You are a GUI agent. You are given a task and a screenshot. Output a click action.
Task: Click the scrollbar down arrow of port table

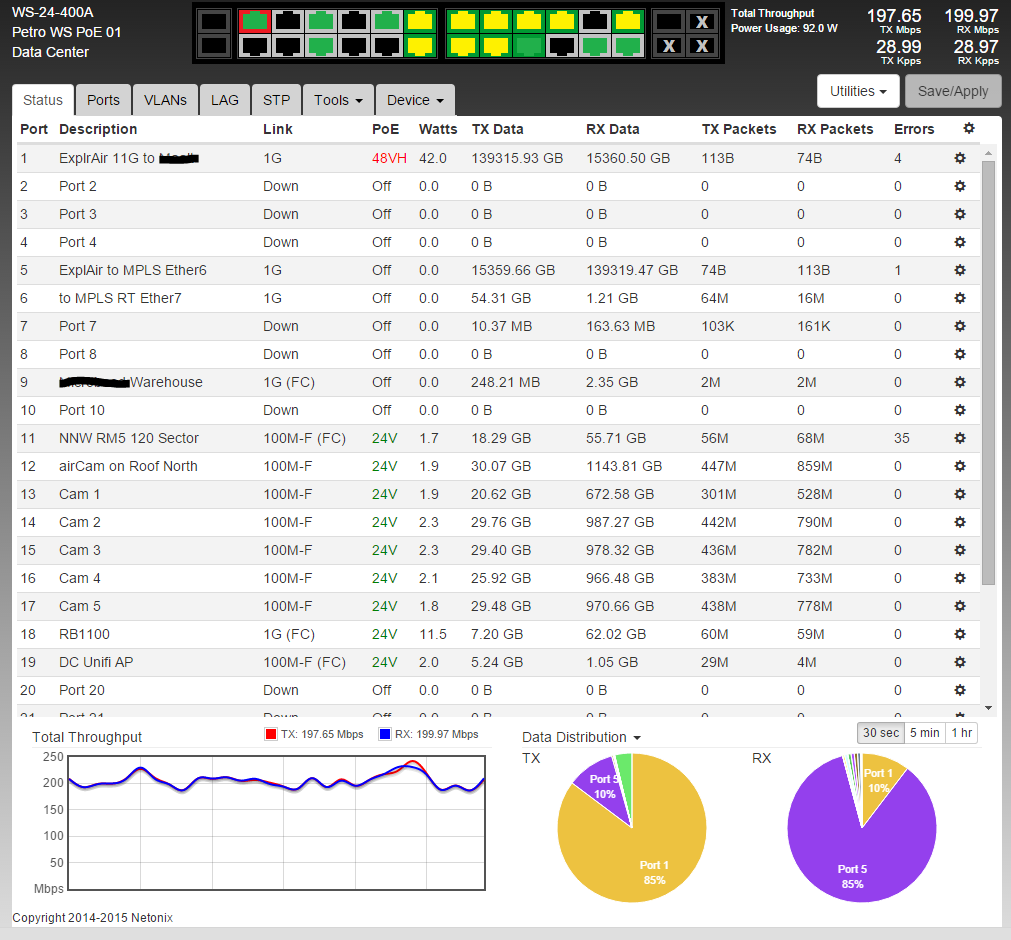coord(988,708)
